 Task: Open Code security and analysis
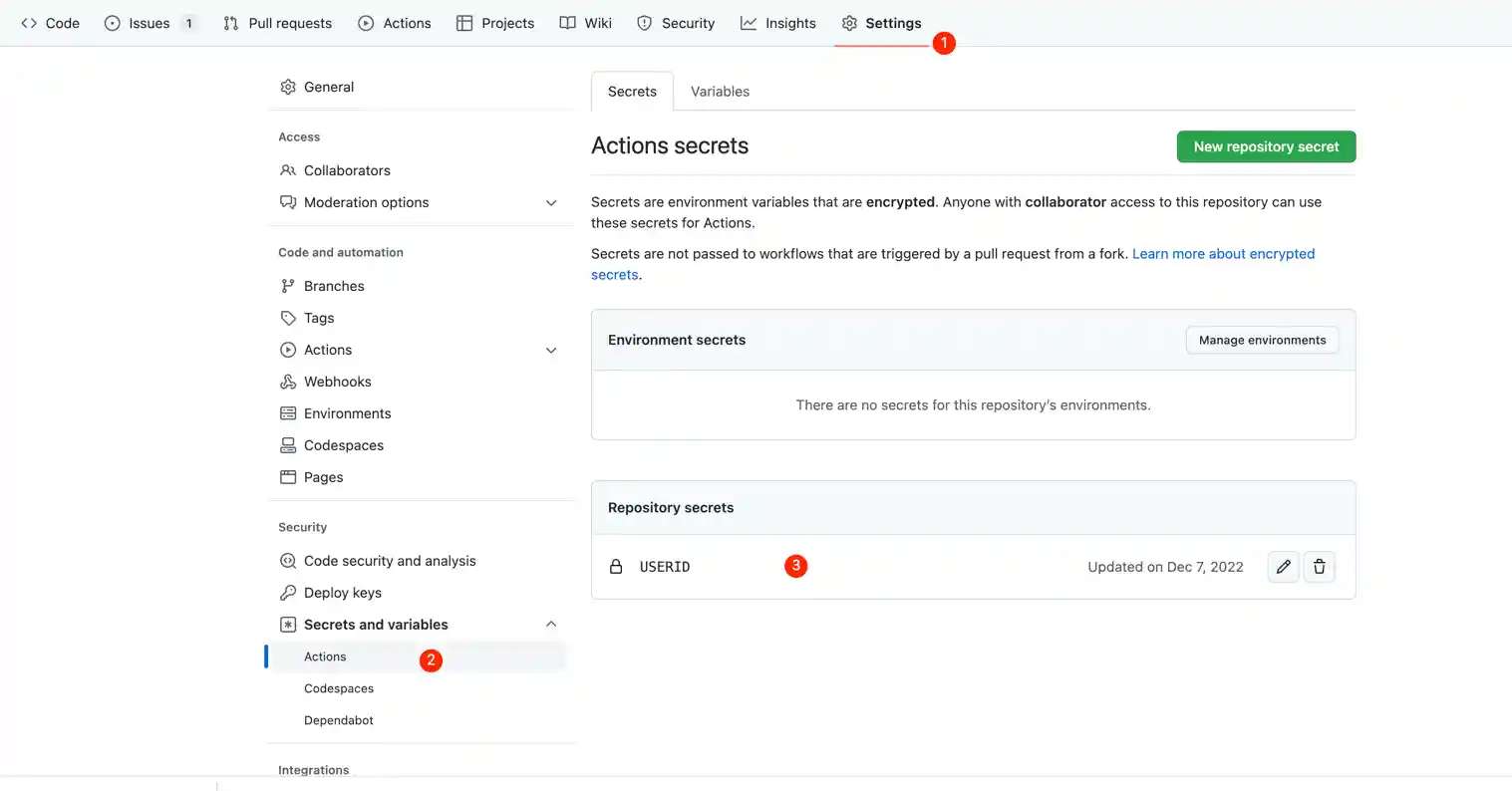point(390,561)
